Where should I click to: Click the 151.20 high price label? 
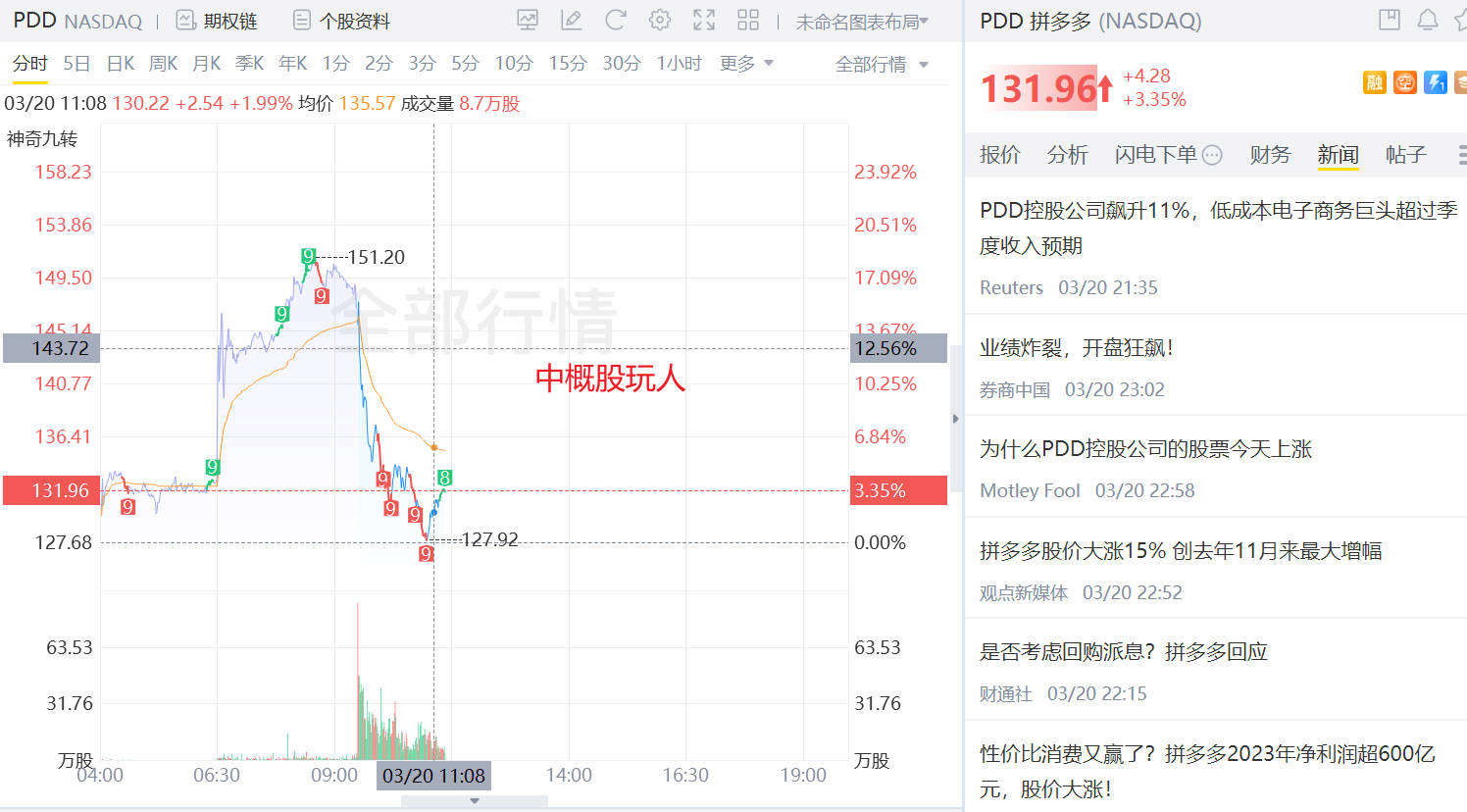[376, 257]
